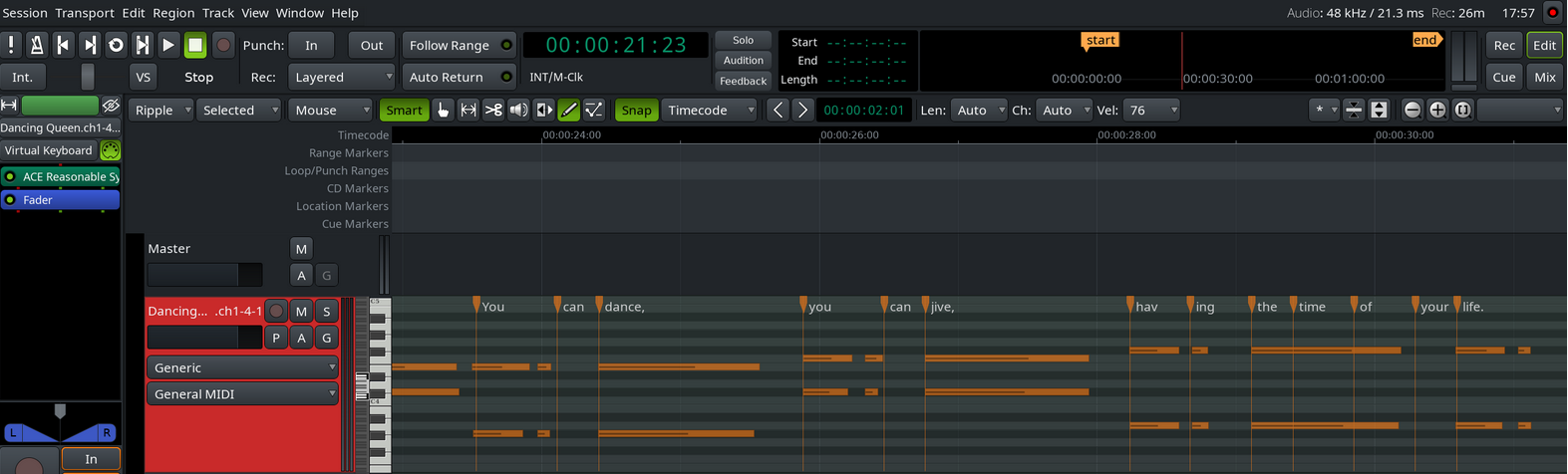
Task: Open the Transport menu
Action: pos(85,13)
